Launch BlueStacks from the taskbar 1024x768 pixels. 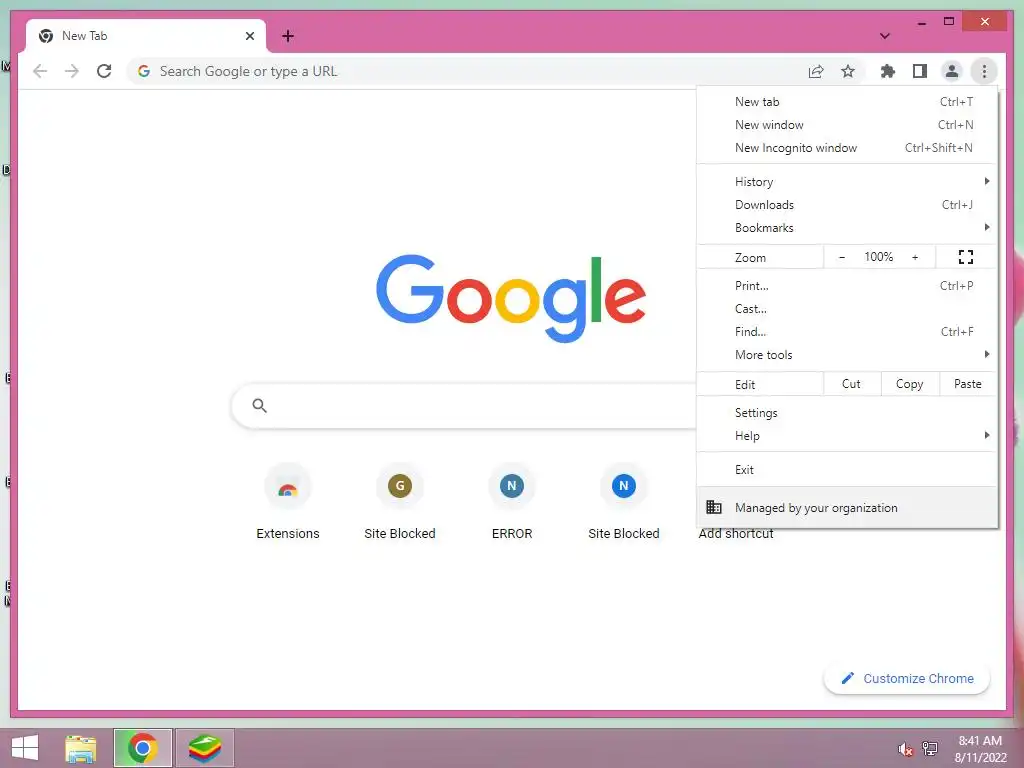click(x=204, y=748)
